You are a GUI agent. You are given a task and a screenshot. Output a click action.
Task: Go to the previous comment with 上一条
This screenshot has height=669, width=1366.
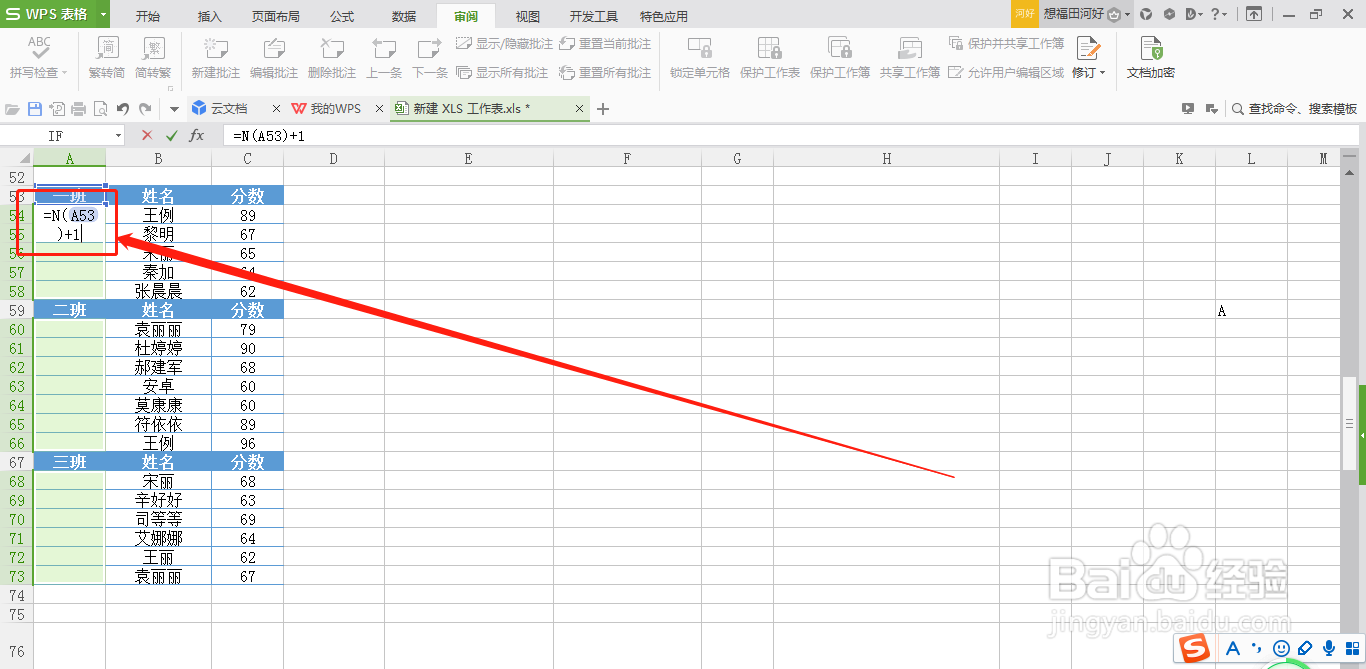384,57
